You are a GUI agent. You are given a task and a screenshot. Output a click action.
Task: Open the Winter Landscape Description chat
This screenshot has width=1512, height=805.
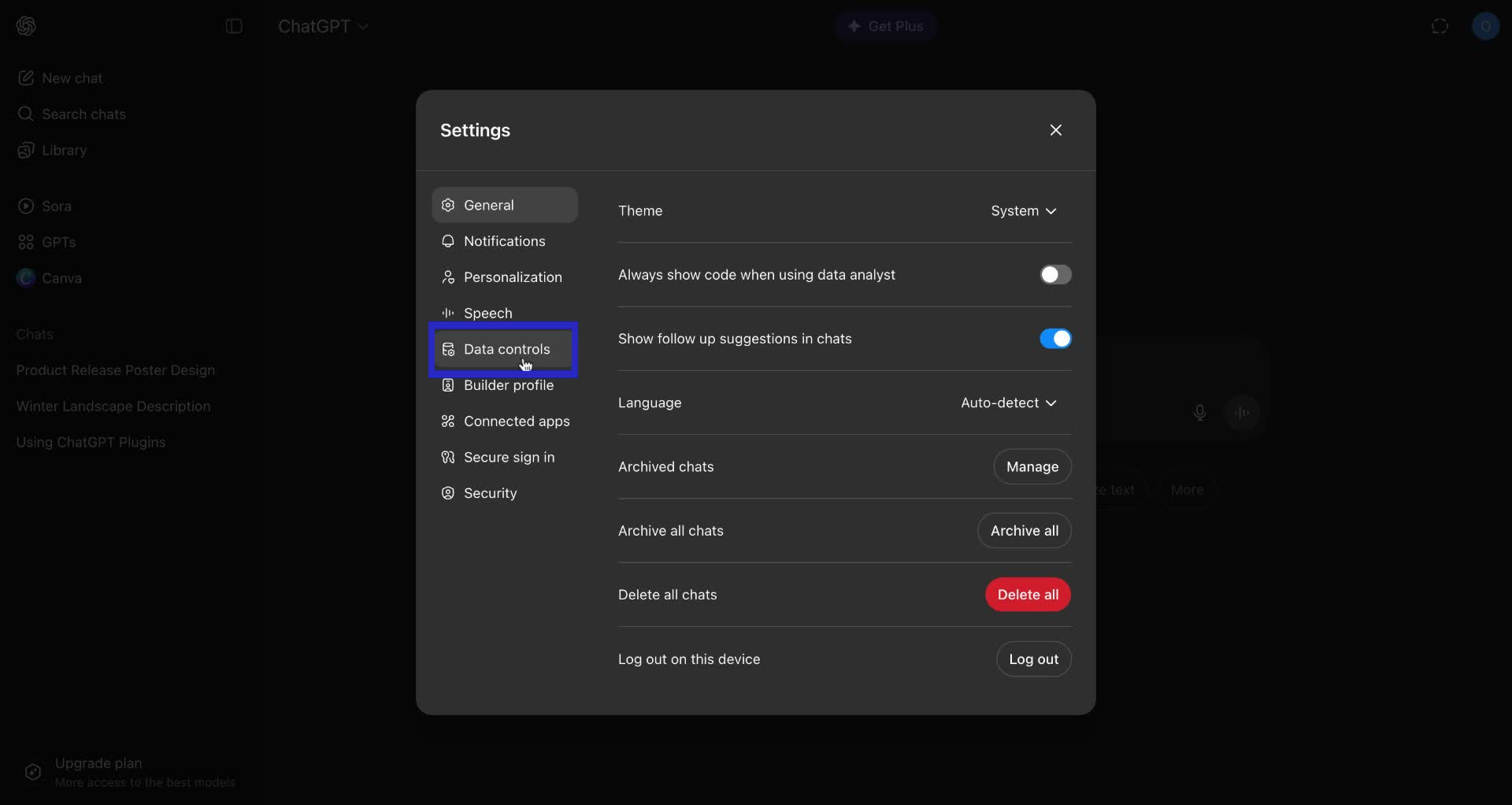coord(113,406)
